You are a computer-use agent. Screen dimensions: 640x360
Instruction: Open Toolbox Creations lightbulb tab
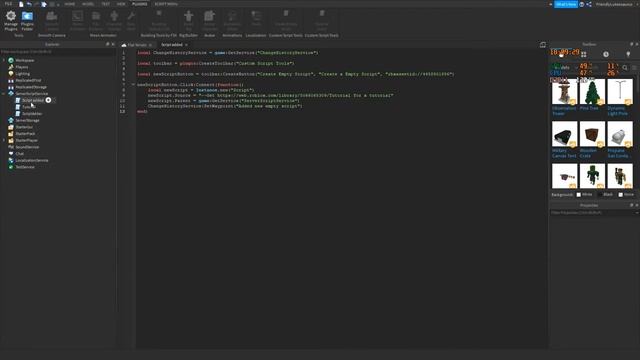pos(628,54)
